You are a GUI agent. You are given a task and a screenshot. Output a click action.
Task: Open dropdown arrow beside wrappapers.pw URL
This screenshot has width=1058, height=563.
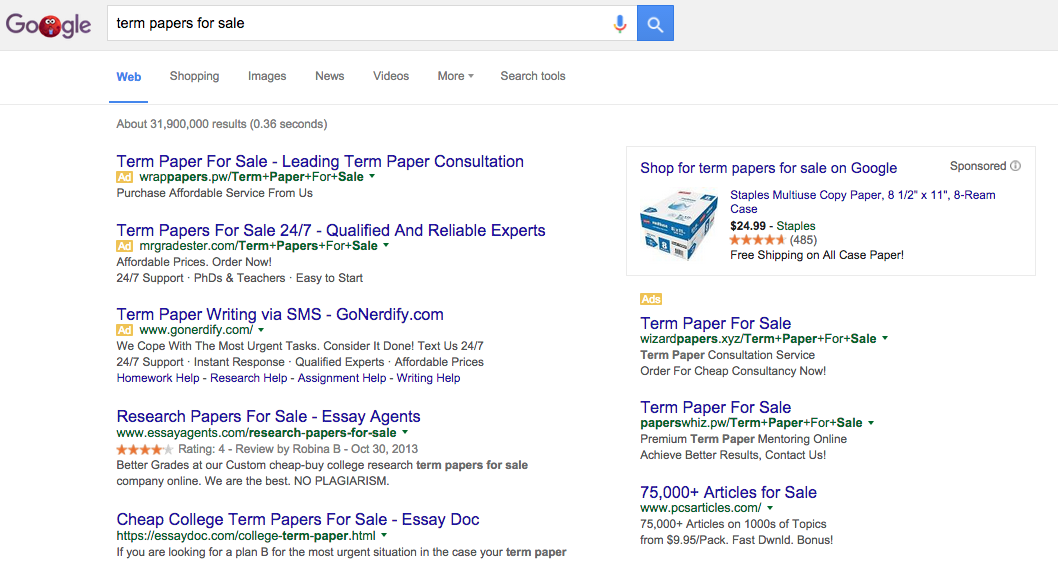372,176
